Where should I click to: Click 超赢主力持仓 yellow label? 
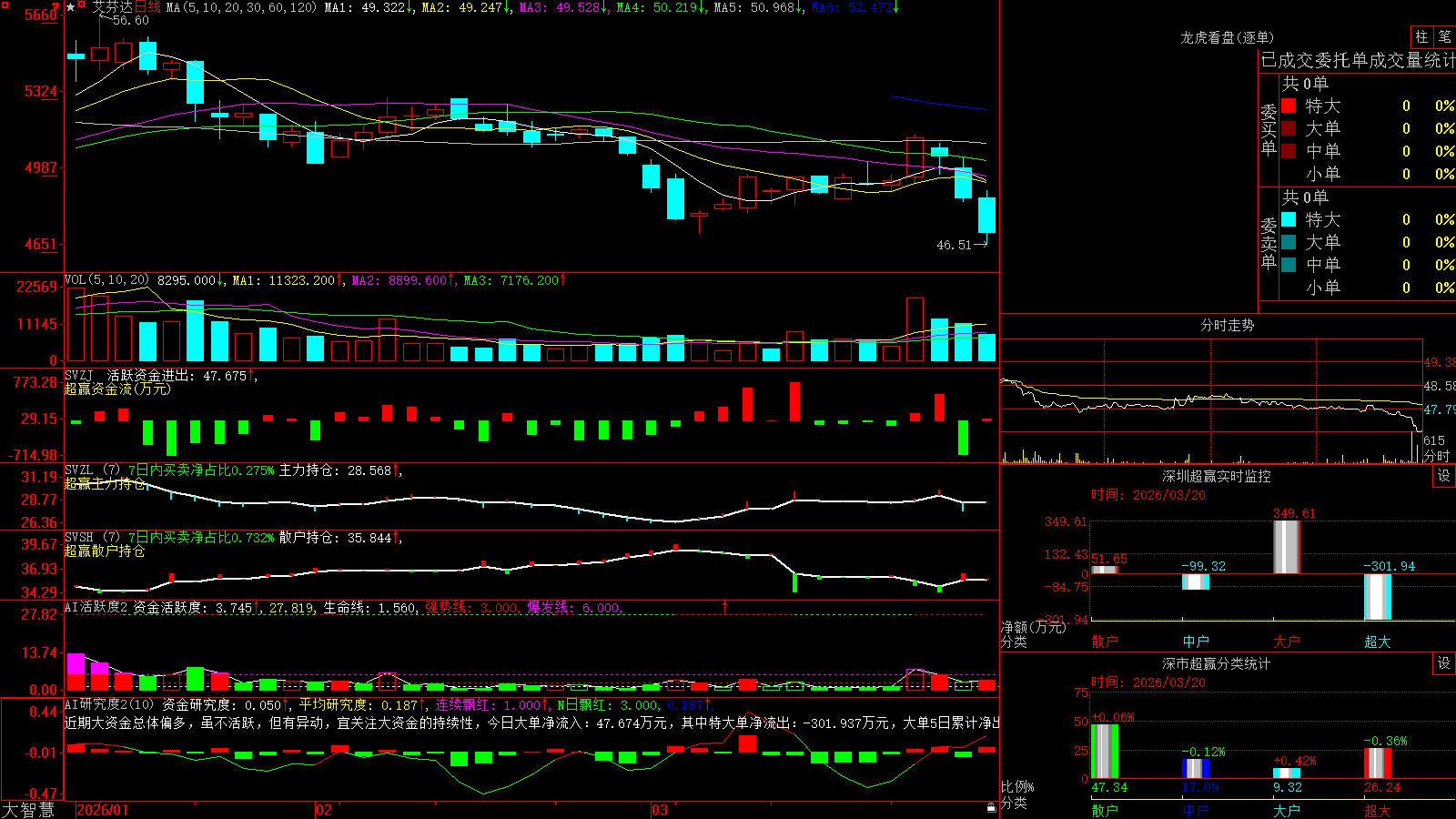[x=105, y=483]
